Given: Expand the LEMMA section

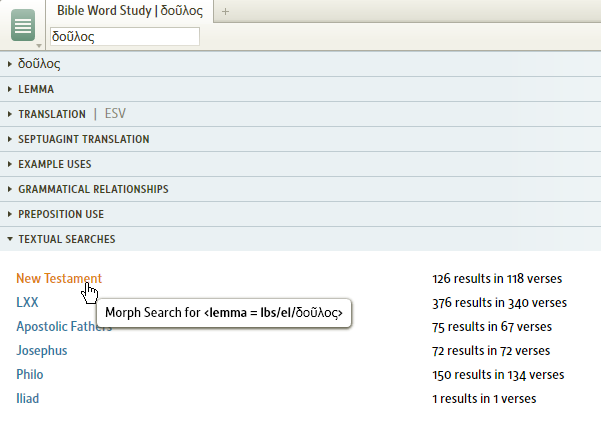Looking at the screenshot, I should pos(300,89).
